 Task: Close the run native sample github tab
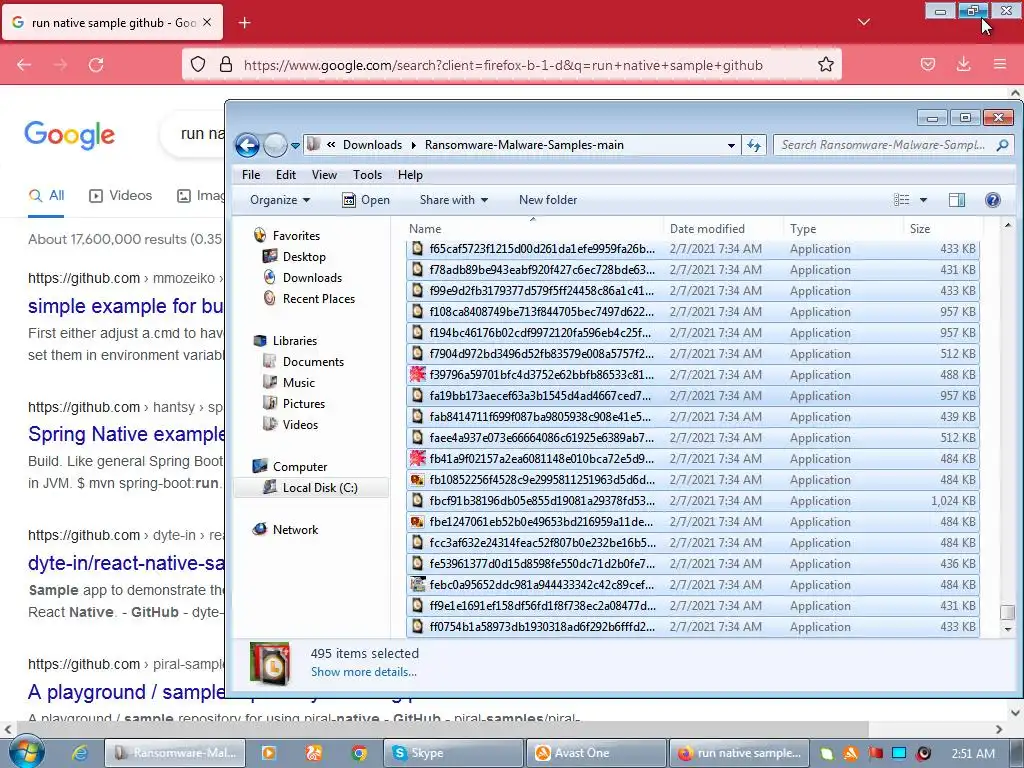(x=207, y=22)
